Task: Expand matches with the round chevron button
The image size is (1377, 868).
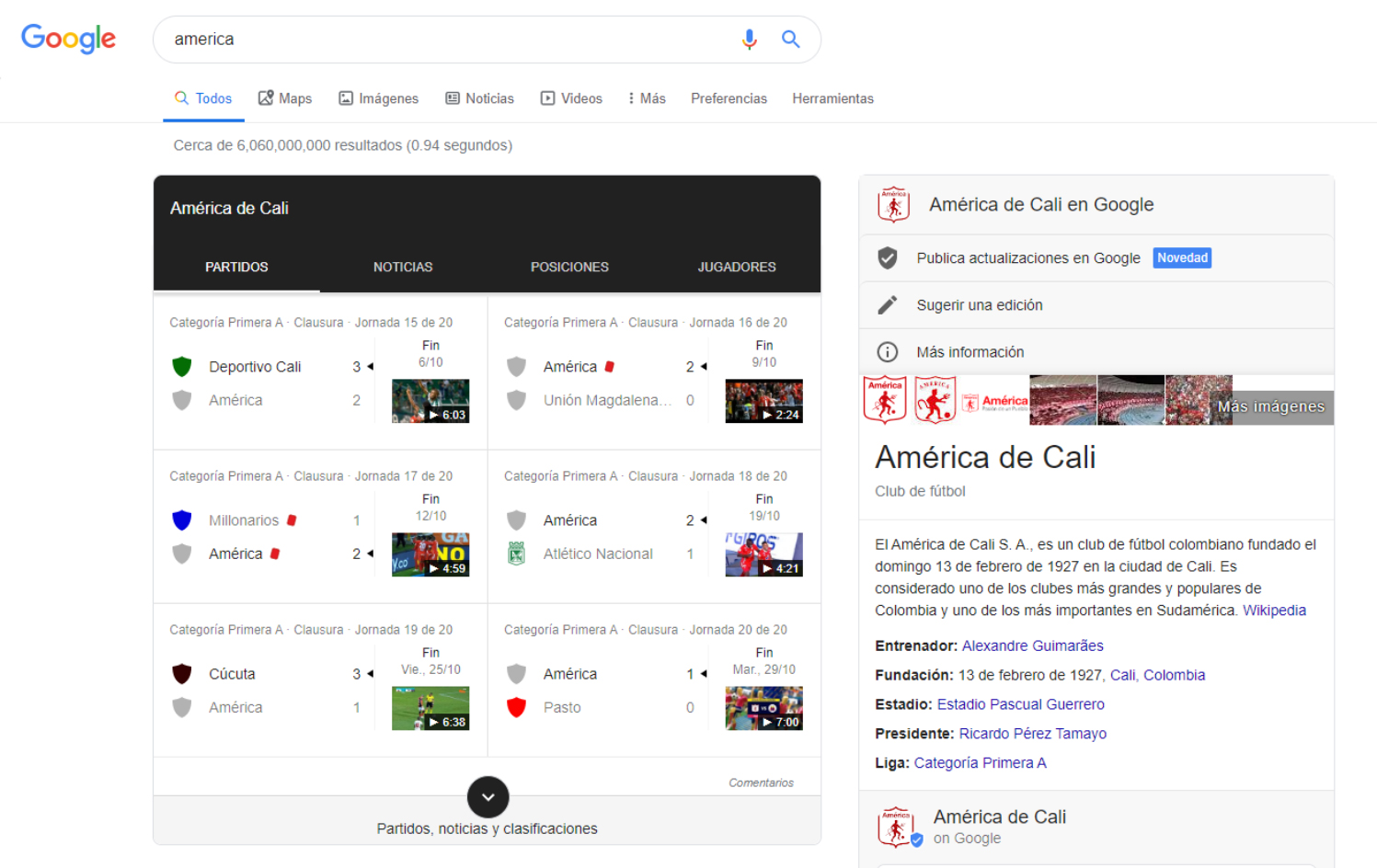Action: click(488, 797)
